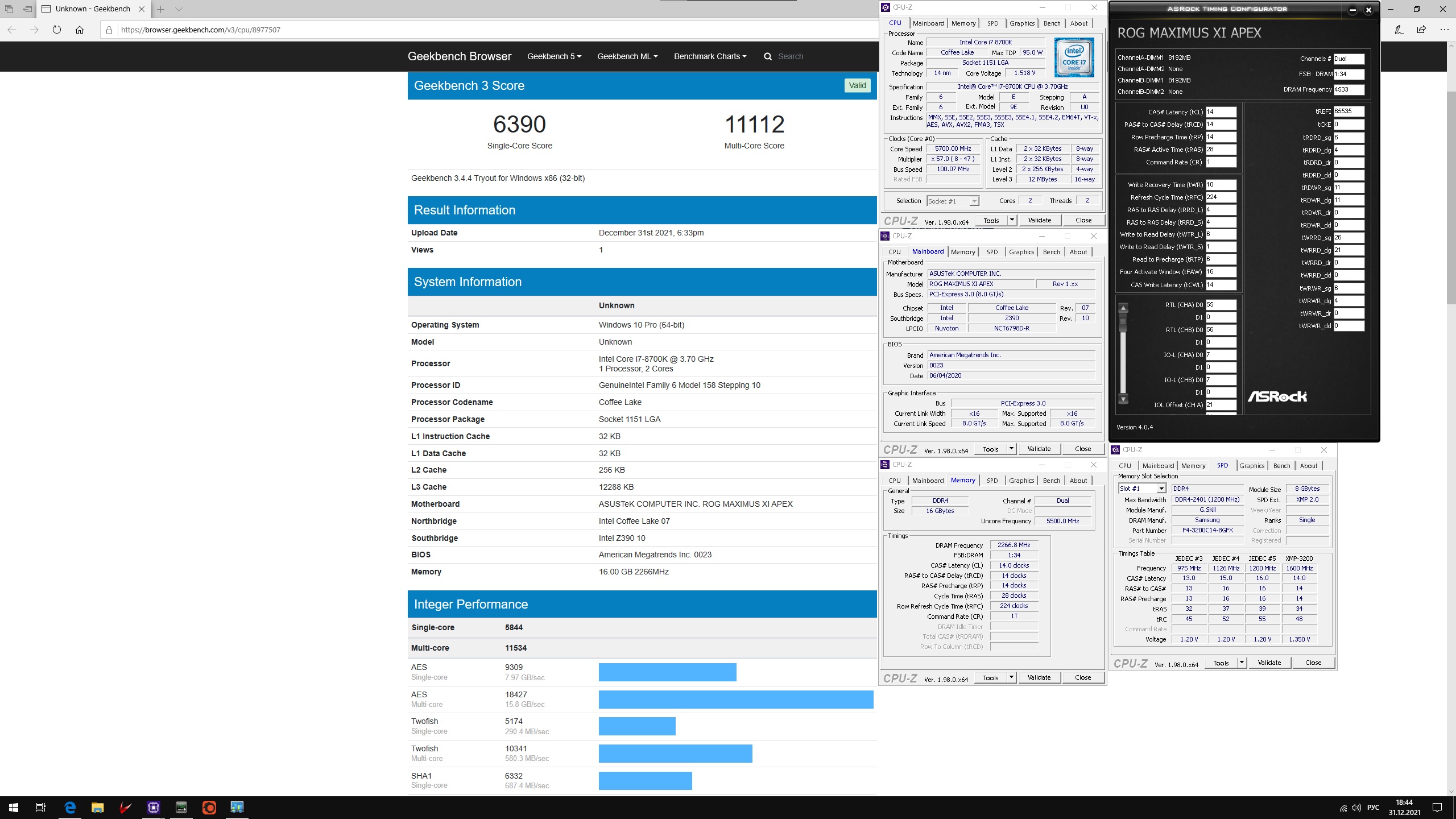The height and width of the screenshot is (819, 1456).
Task: Go back in the browser
Action: (11, 30)
